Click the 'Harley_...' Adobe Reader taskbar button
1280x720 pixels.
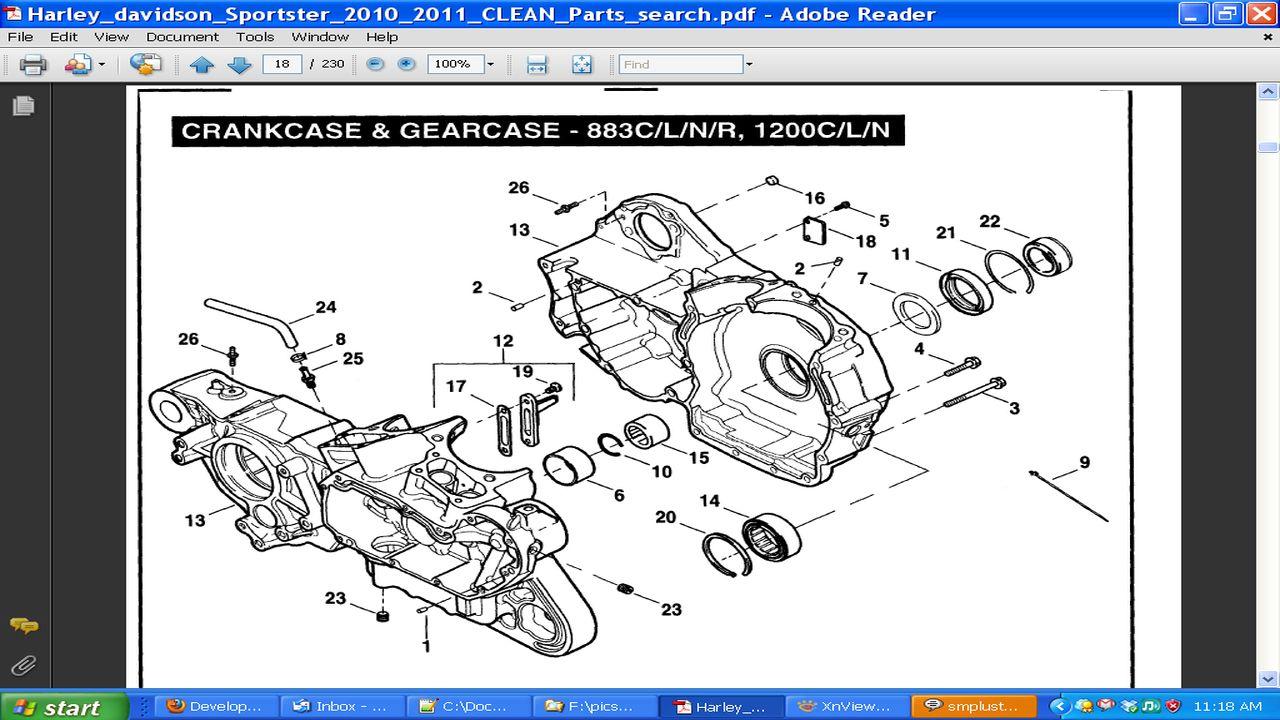tap(722, 706)
